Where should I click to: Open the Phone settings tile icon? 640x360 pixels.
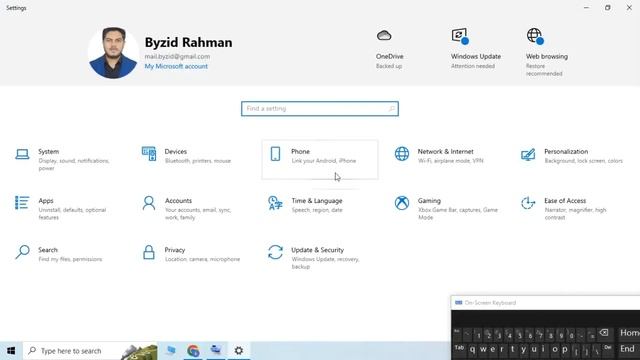click(x=275, y=154)
